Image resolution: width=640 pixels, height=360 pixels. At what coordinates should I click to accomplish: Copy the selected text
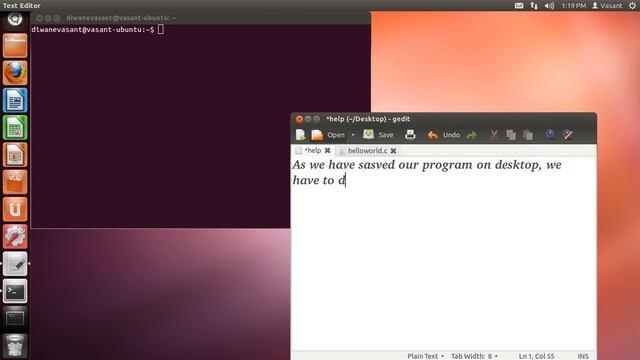click(x=511, y=135)
